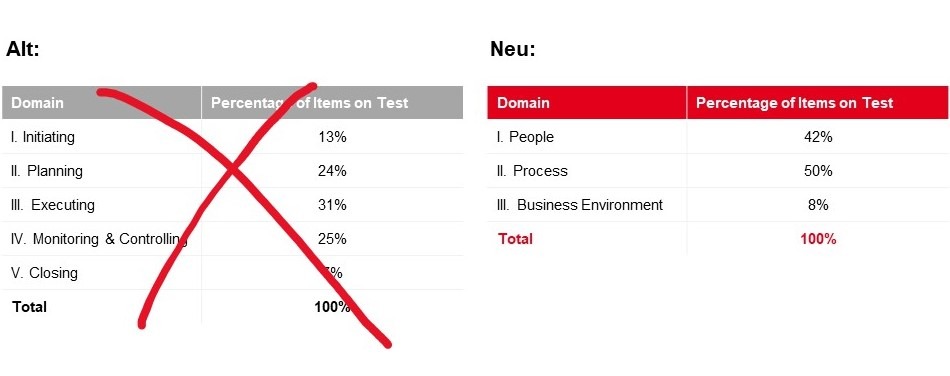The width and height of the screenshot is (950, 376).
Task: Click 'I. People' row label
Action: coord(525,137)
